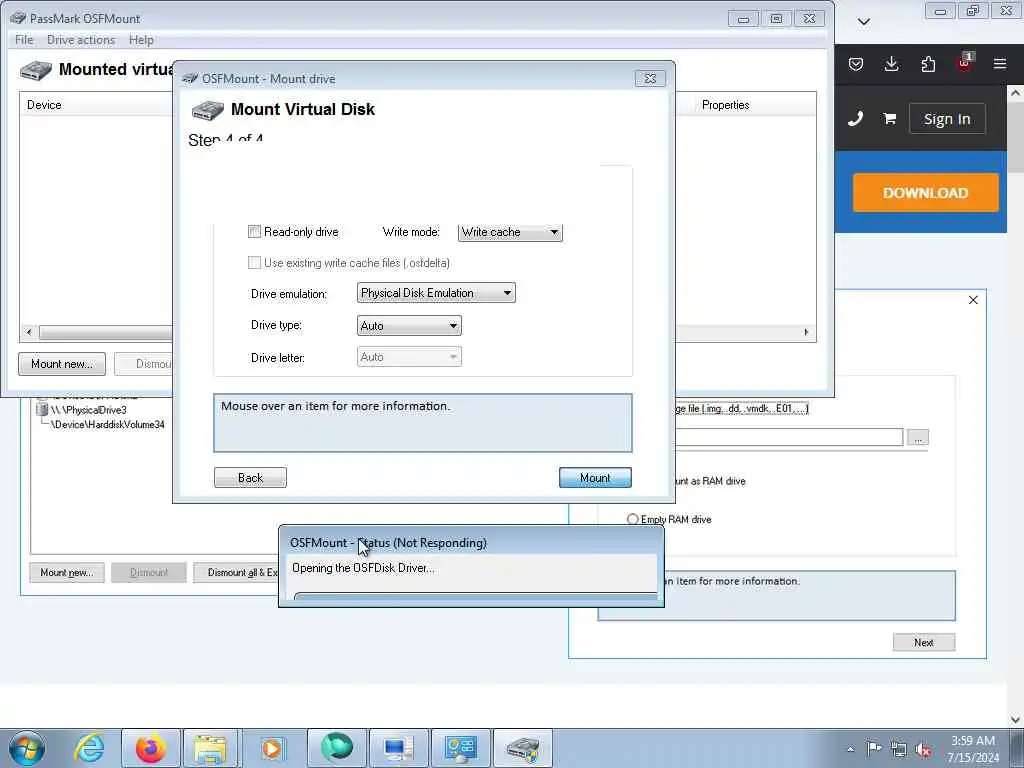The image size is (1024, 768).
Task: Click the OSFMount Status dialog title bar
Action: tap(471, 543)
